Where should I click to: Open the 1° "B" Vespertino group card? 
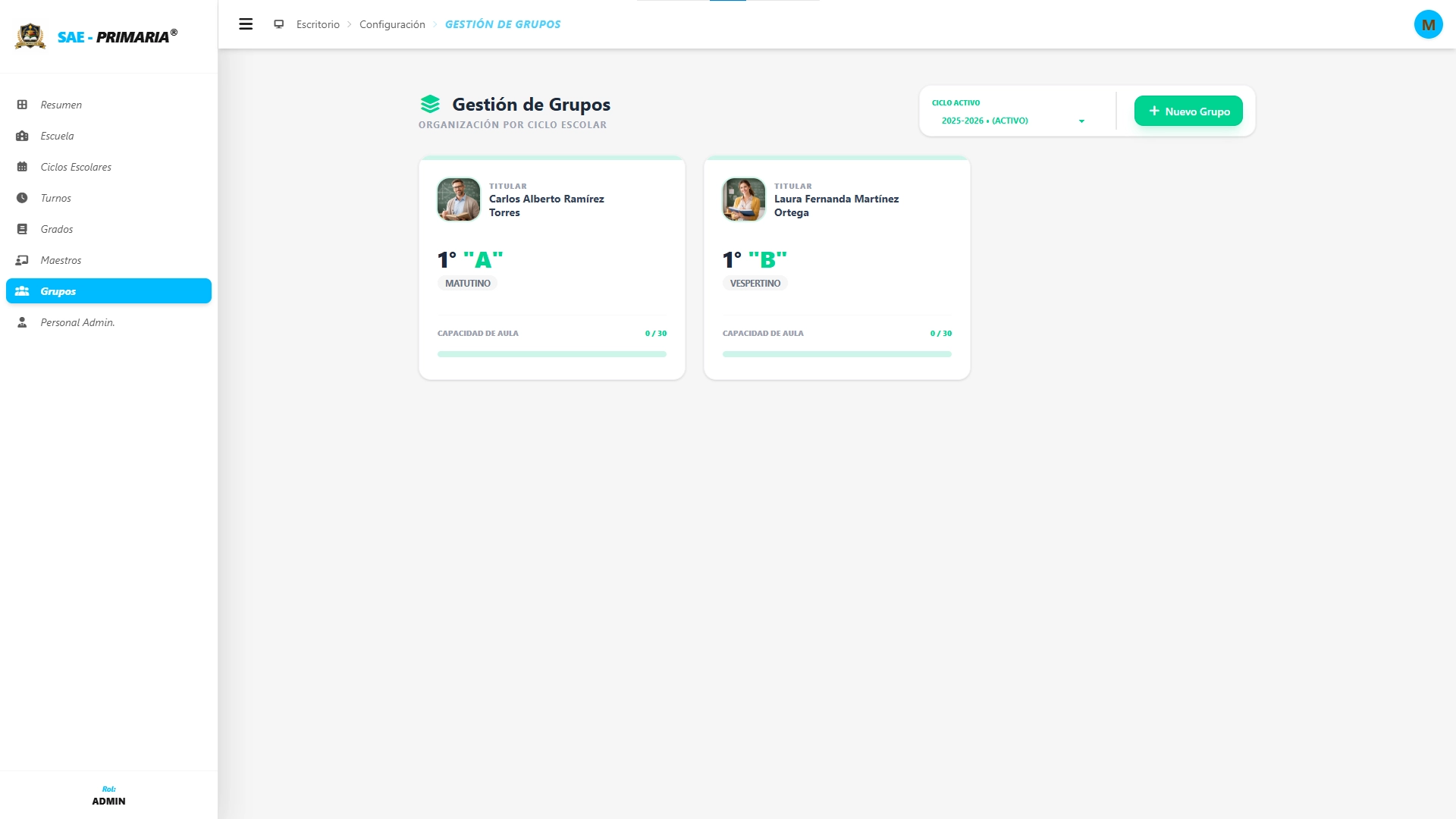pos(836,268)
